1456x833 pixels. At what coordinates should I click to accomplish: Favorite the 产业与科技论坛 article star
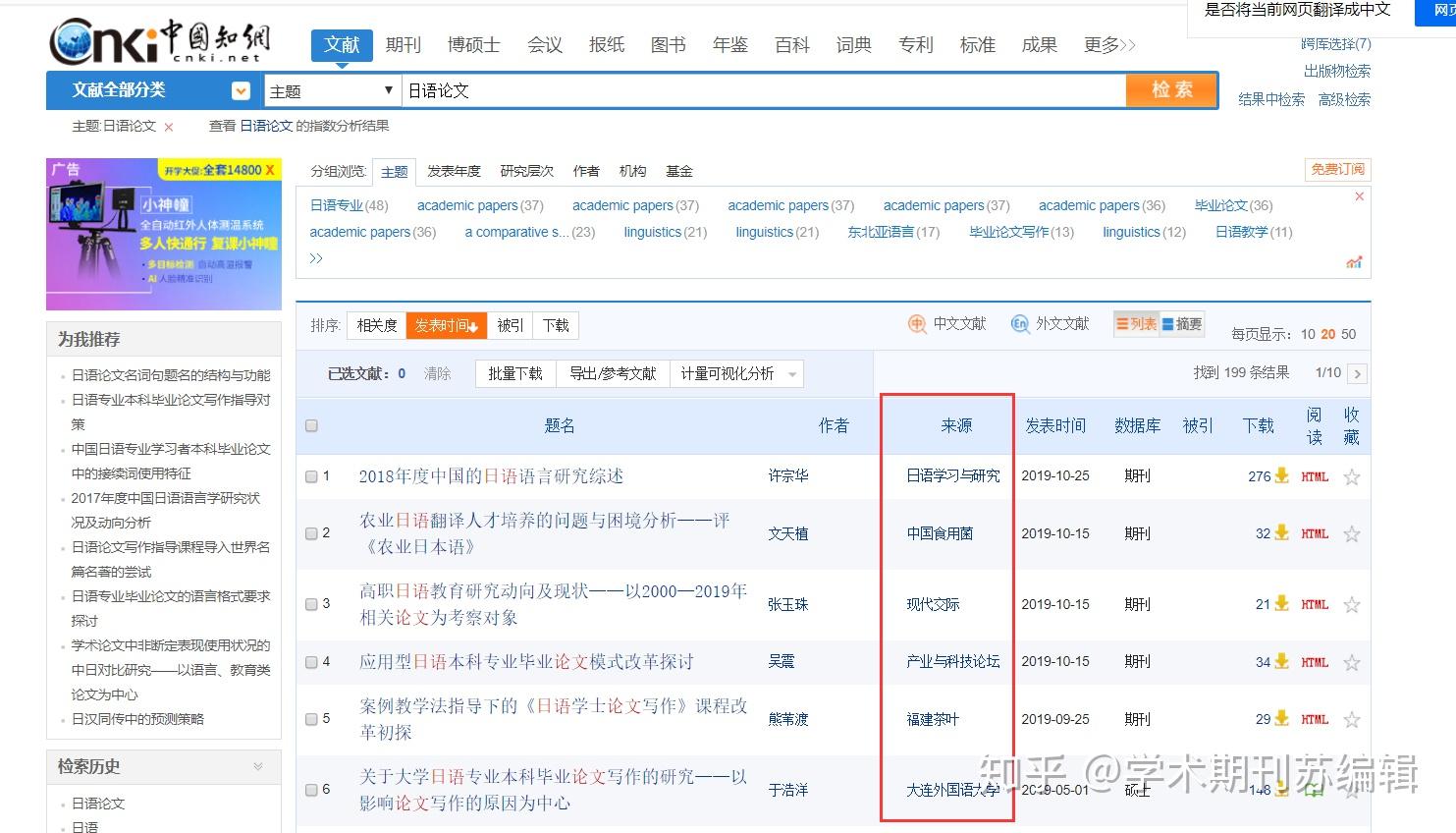click(1352, 663)
